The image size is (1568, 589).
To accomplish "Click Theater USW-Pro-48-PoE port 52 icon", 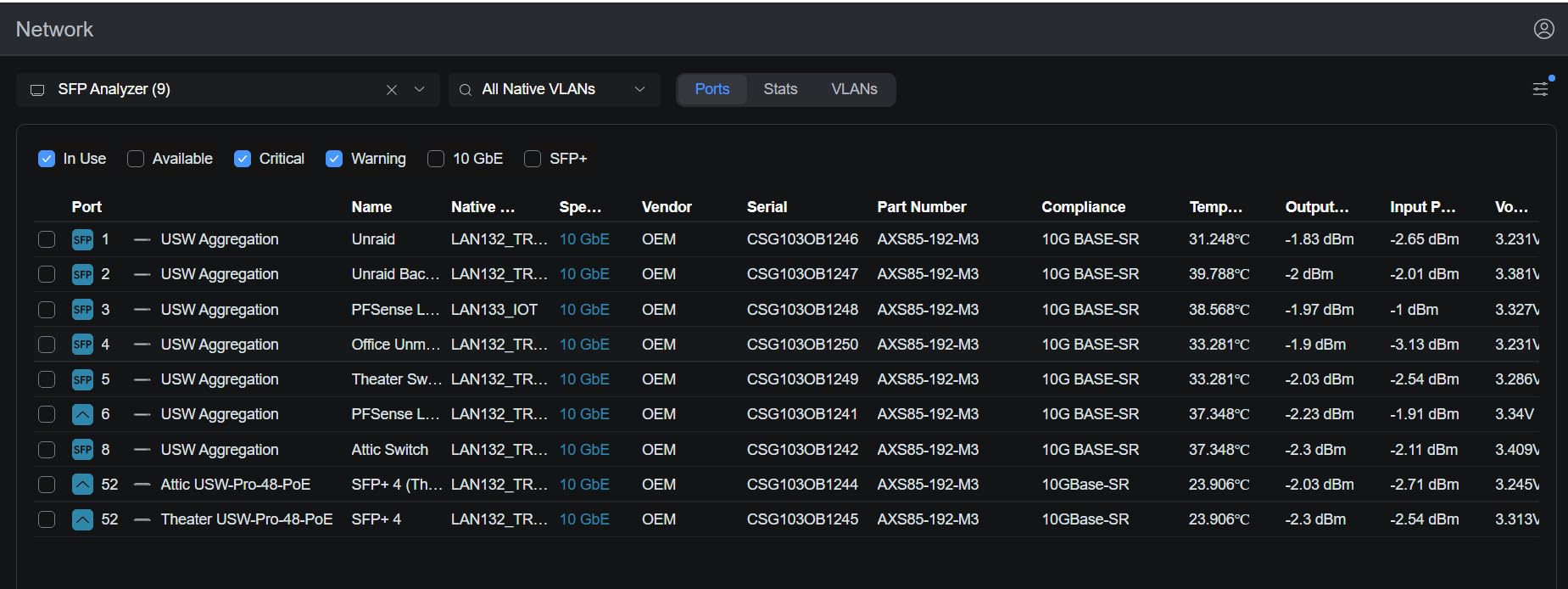I will click(x=82, y=519).
